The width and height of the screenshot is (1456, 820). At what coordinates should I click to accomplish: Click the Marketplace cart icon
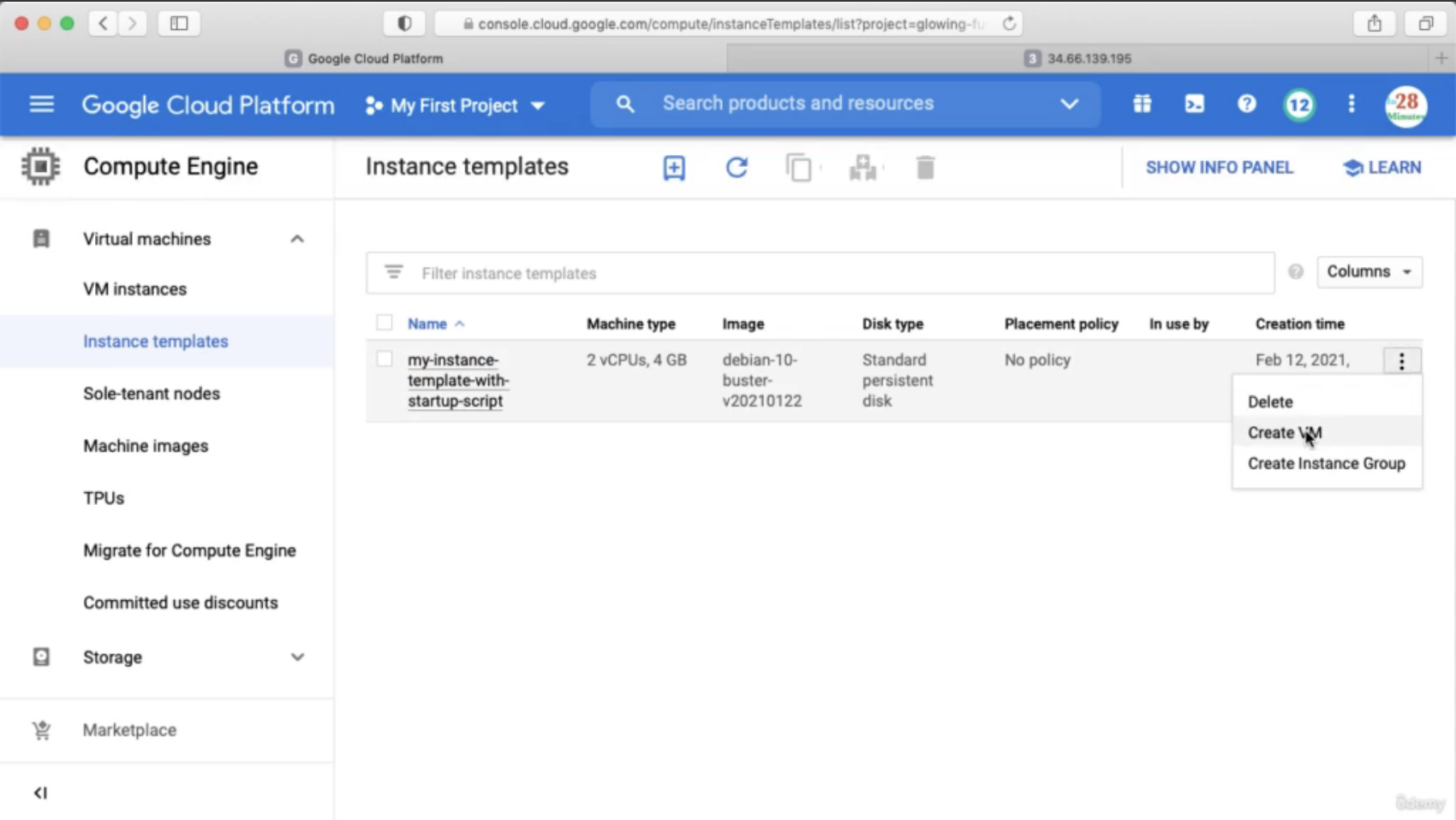(x=41, y=730)
